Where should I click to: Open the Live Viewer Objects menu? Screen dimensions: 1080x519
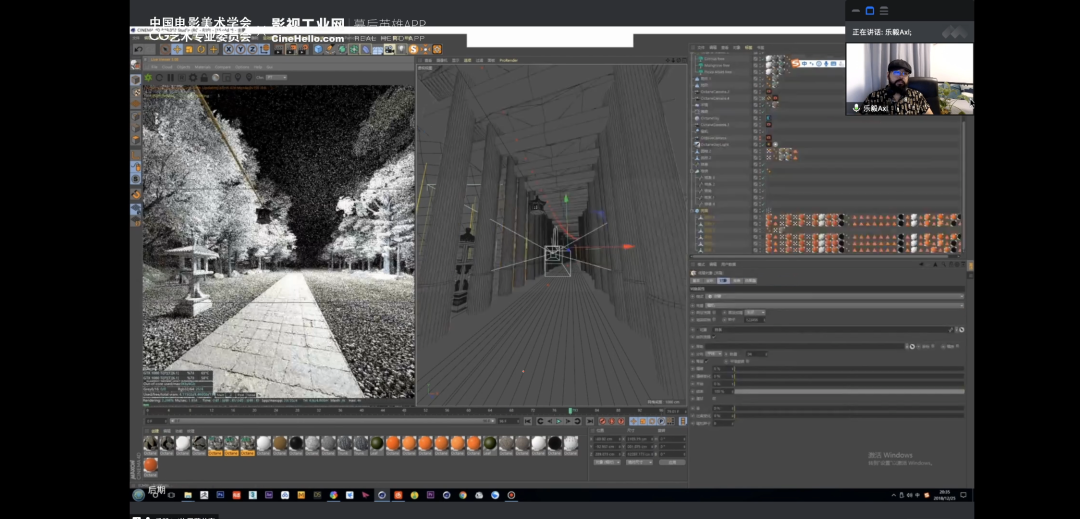click(x=183, y=67)
